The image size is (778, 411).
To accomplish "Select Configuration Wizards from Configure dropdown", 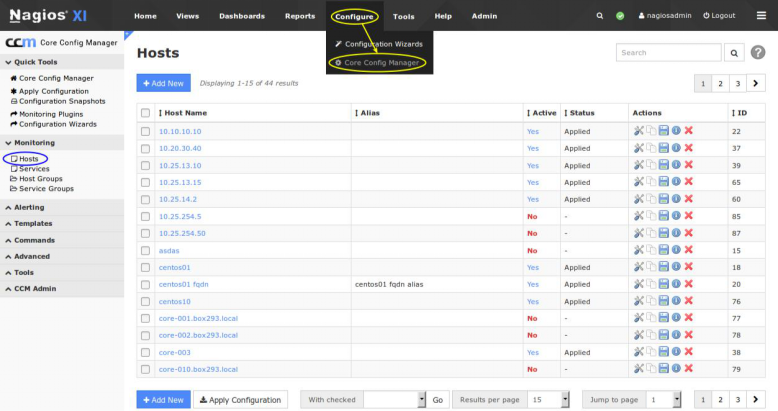I will 380,44.
